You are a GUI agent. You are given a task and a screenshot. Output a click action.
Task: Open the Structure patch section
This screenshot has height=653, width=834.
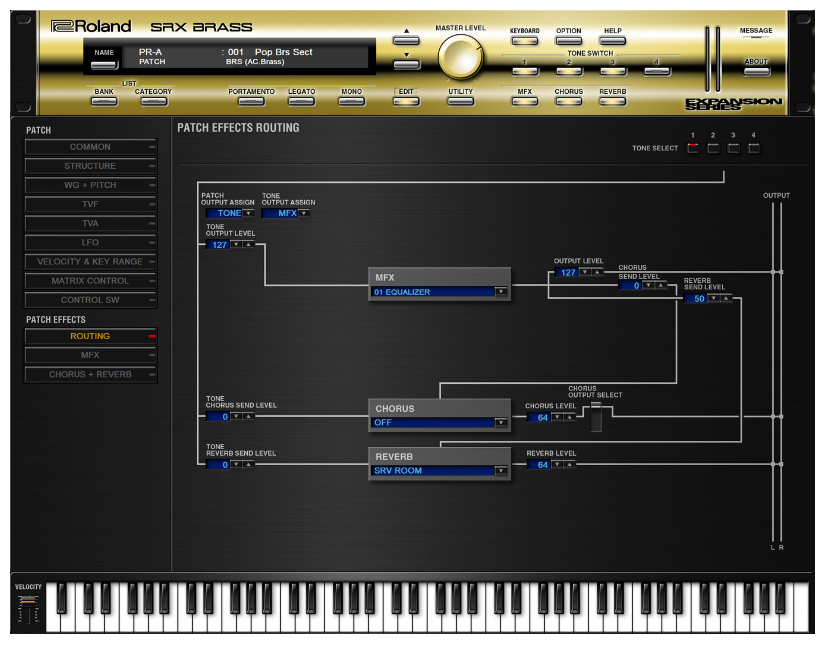(92, 168)
